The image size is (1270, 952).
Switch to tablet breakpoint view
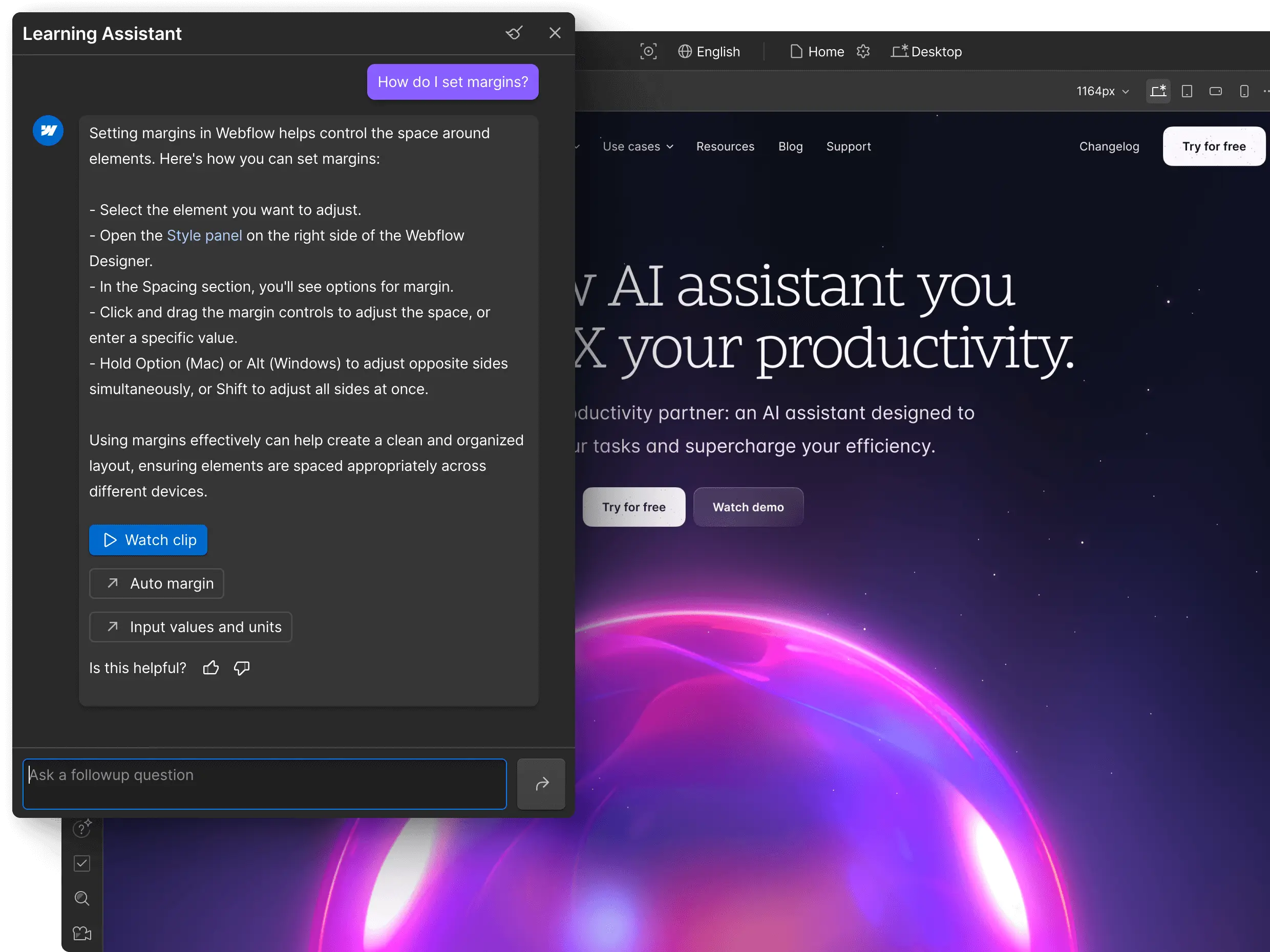(1187, 91)
